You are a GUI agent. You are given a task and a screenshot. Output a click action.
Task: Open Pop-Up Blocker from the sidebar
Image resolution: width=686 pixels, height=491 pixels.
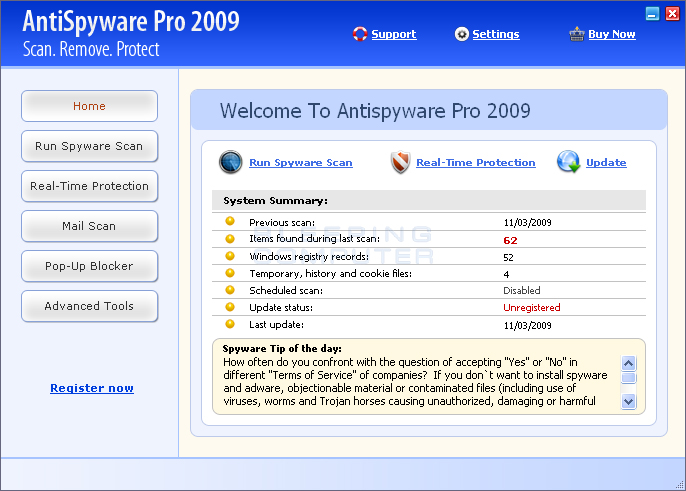tap(89, 266)
